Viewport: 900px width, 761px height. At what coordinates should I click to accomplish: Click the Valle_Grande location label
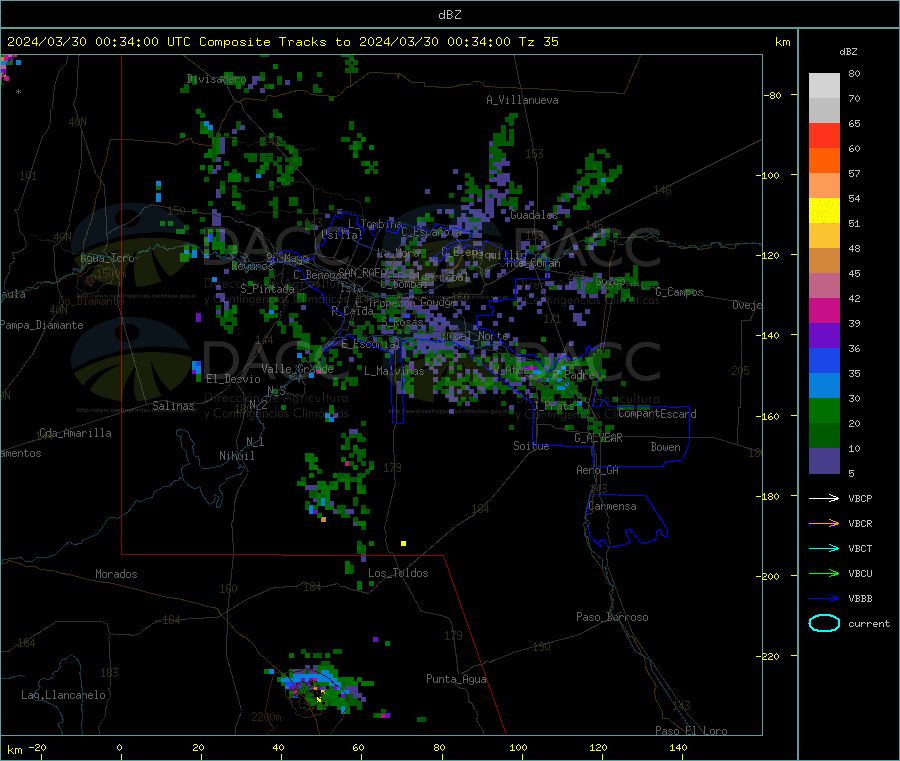pyautogui.click(x=297, y=369)
